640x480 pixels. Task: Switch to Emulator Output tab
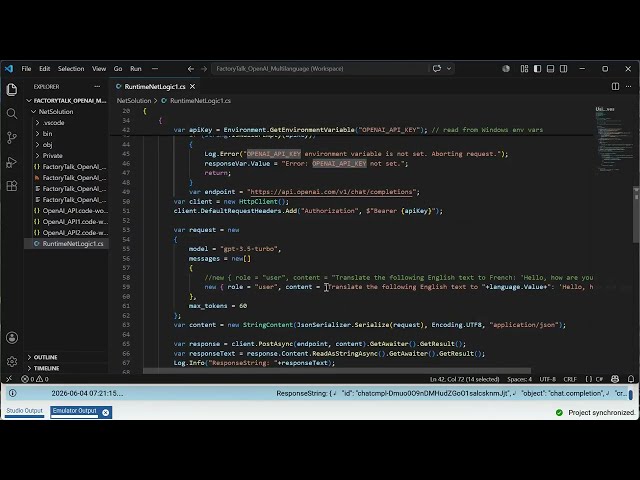tap(74, 411)
